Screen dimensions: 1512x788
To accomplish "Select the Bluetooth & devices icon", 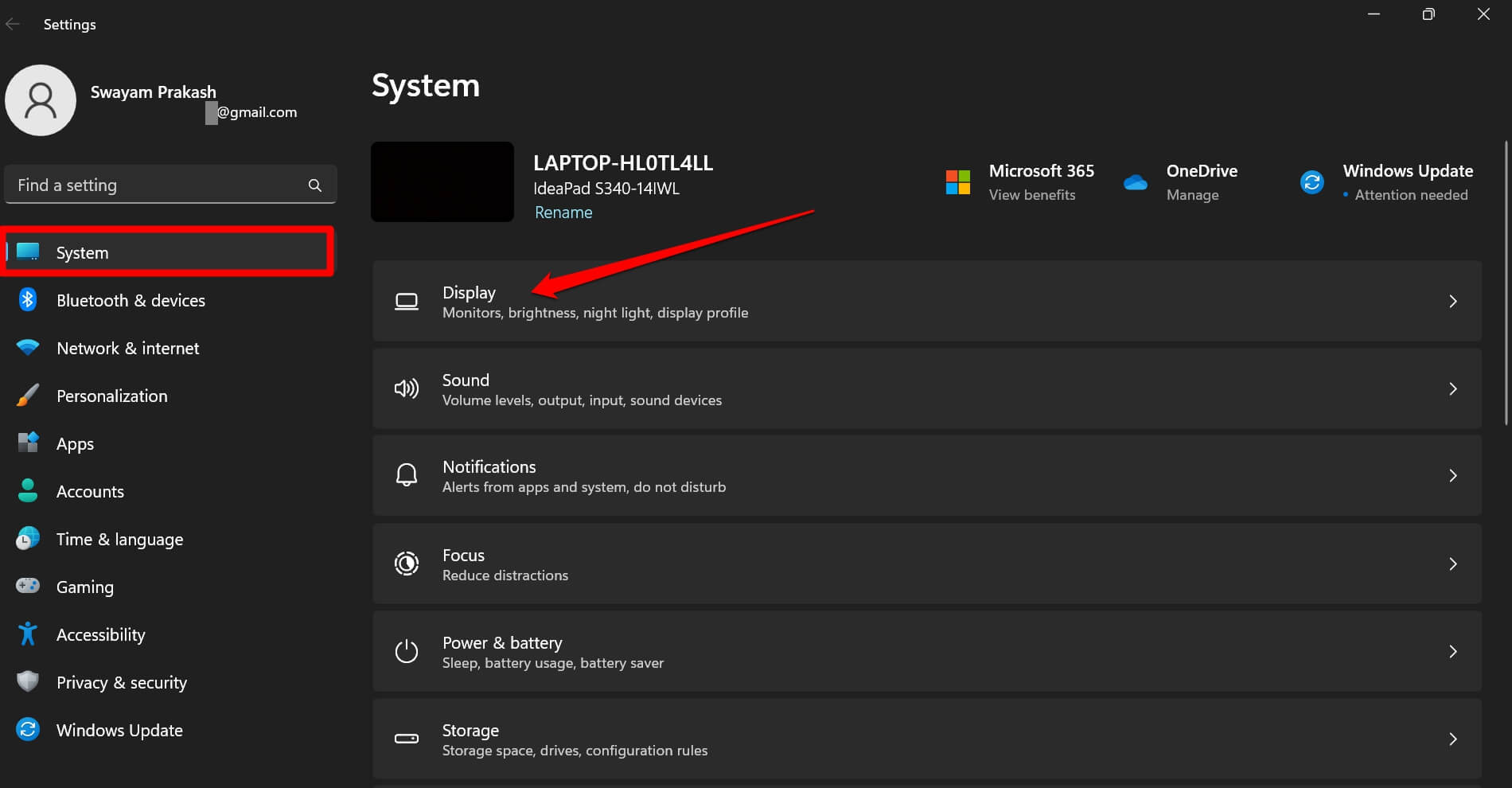I will (x=28, y=300).
